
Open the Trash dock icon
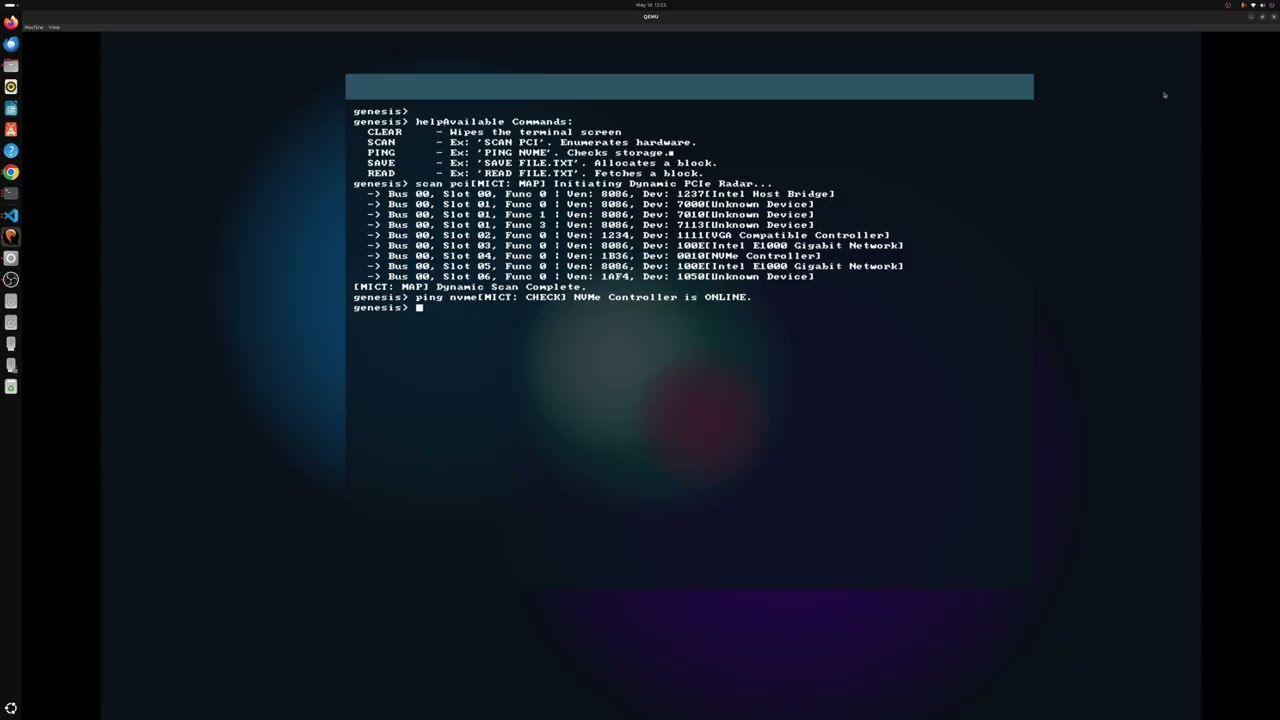tap(11, 387)
